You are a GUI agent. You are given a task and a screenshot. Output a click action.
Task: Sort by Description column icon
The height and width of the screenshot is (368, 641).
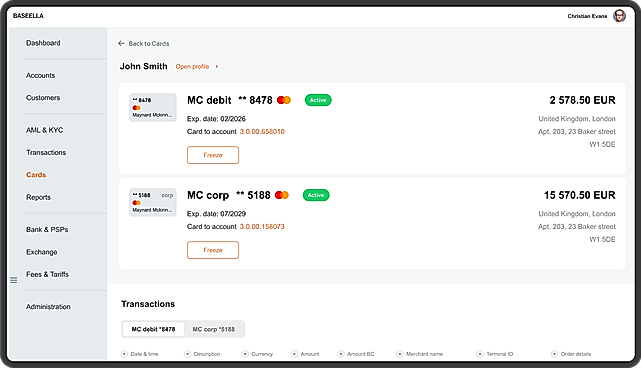click(187, 354)
